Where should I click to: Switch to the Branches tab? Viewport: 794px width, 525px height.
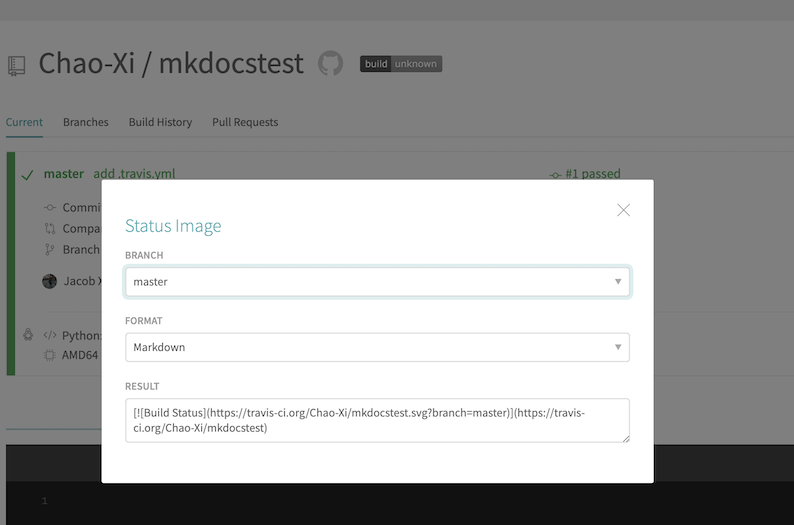click(x=85, y=122)
